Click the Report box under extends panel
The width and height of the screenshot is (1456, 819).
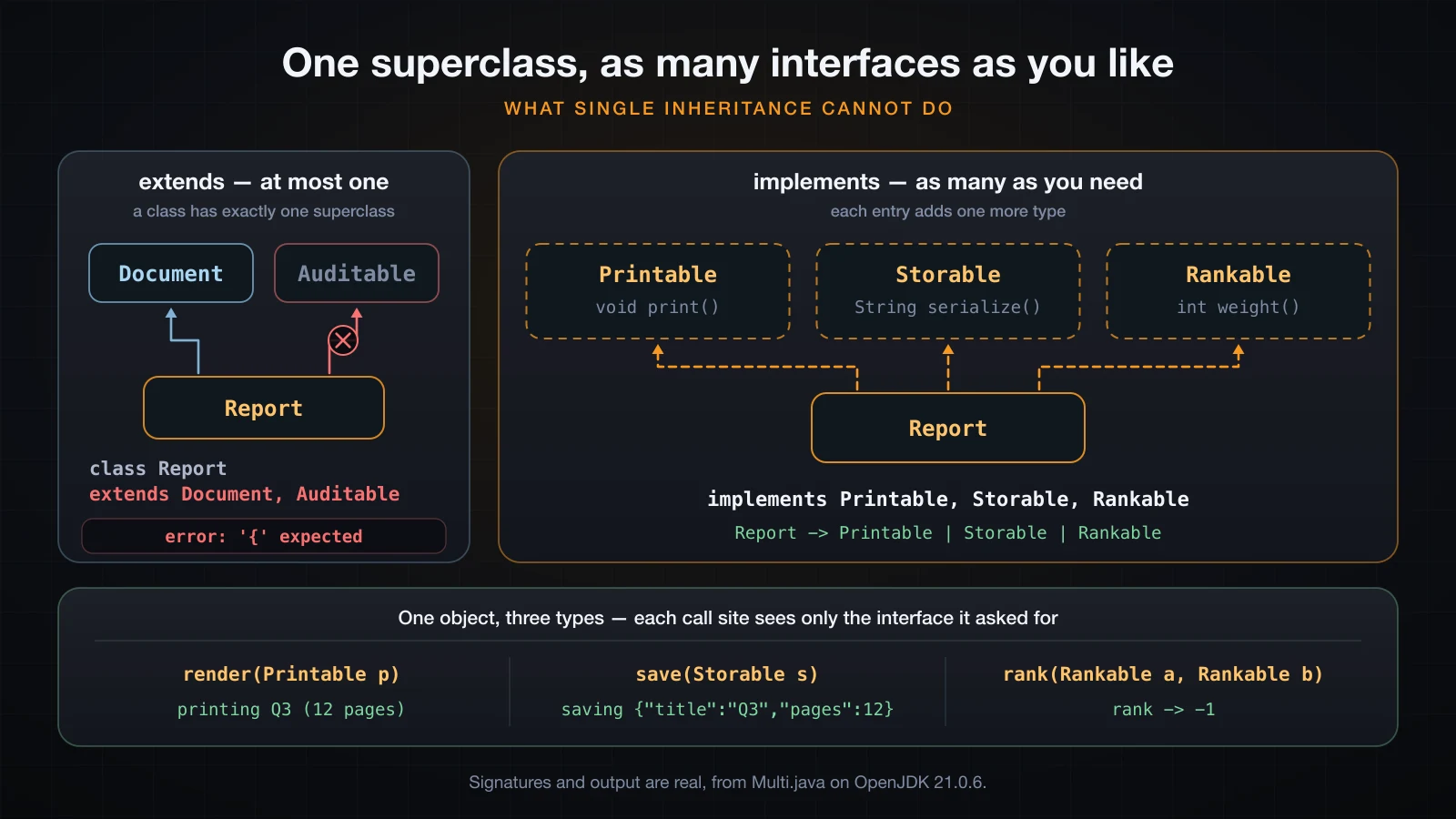coord(264,408)
